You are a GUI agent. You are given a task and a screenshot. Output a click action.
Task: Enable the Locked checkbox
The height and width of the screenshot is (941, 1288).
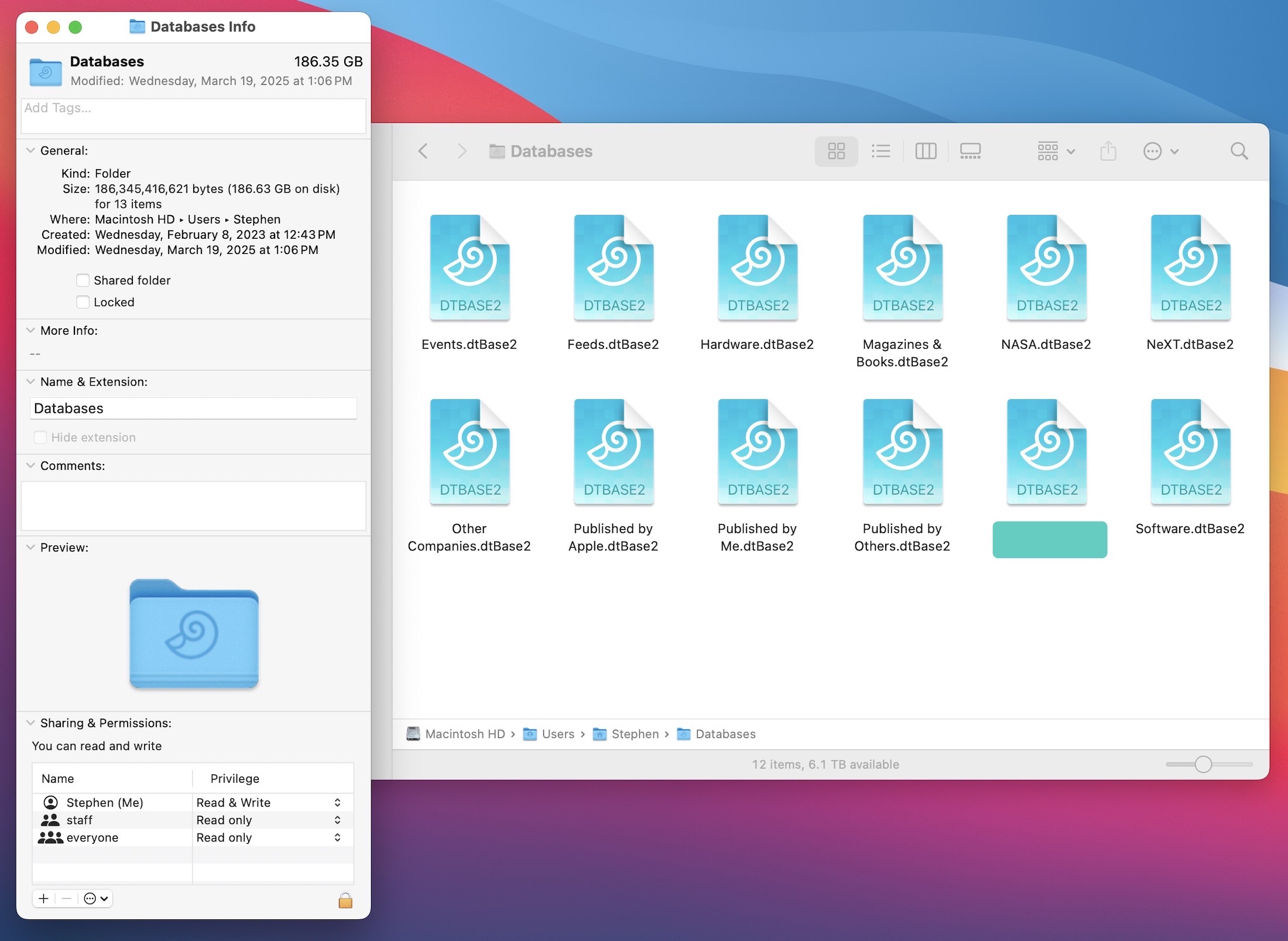pyautogui.click(x=83, y=302)
